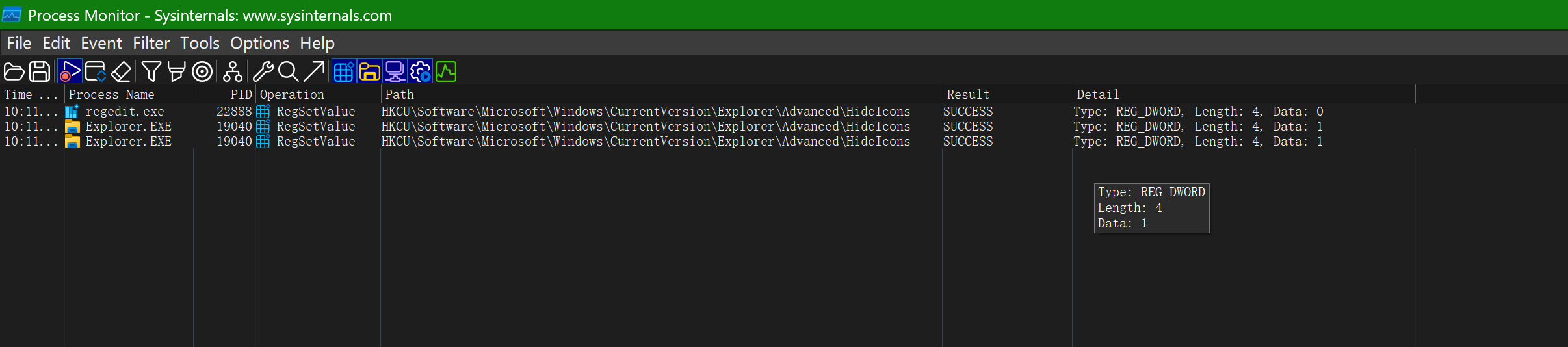The image size is (1568, 347).
Task: Click the Open log file icon
Action: [14, 71]
